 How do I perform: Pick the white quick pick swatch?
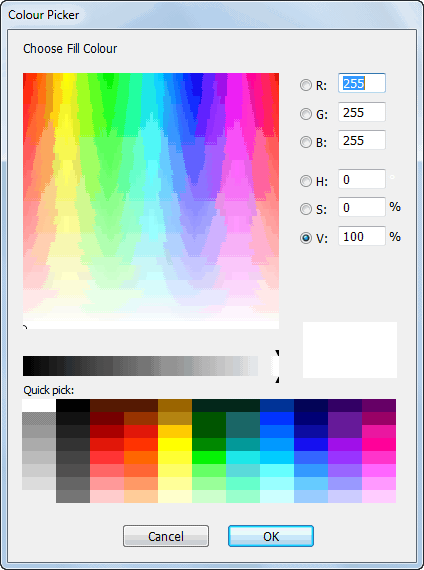(39, 406)
